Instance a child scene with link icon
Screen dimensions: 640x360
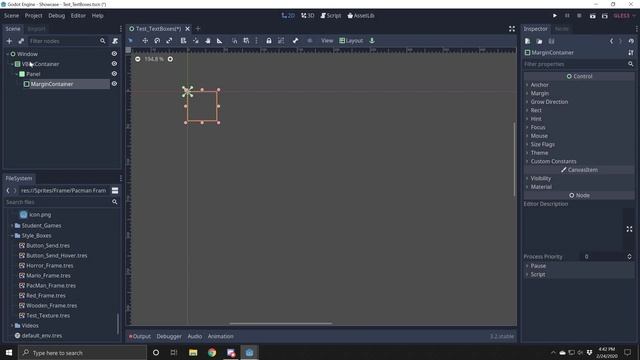21,41
